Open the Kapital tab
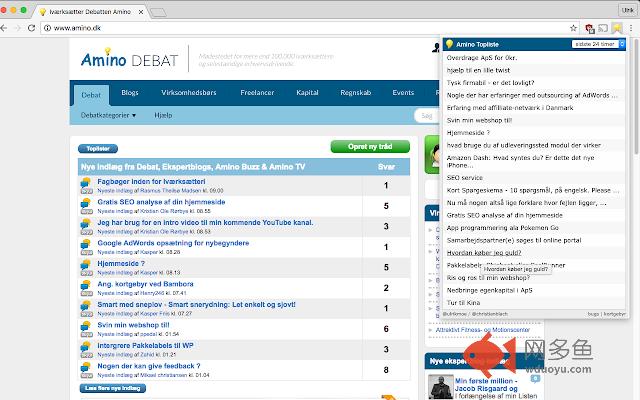This screenshot has height=400, width=640. (x=307, y=93)
